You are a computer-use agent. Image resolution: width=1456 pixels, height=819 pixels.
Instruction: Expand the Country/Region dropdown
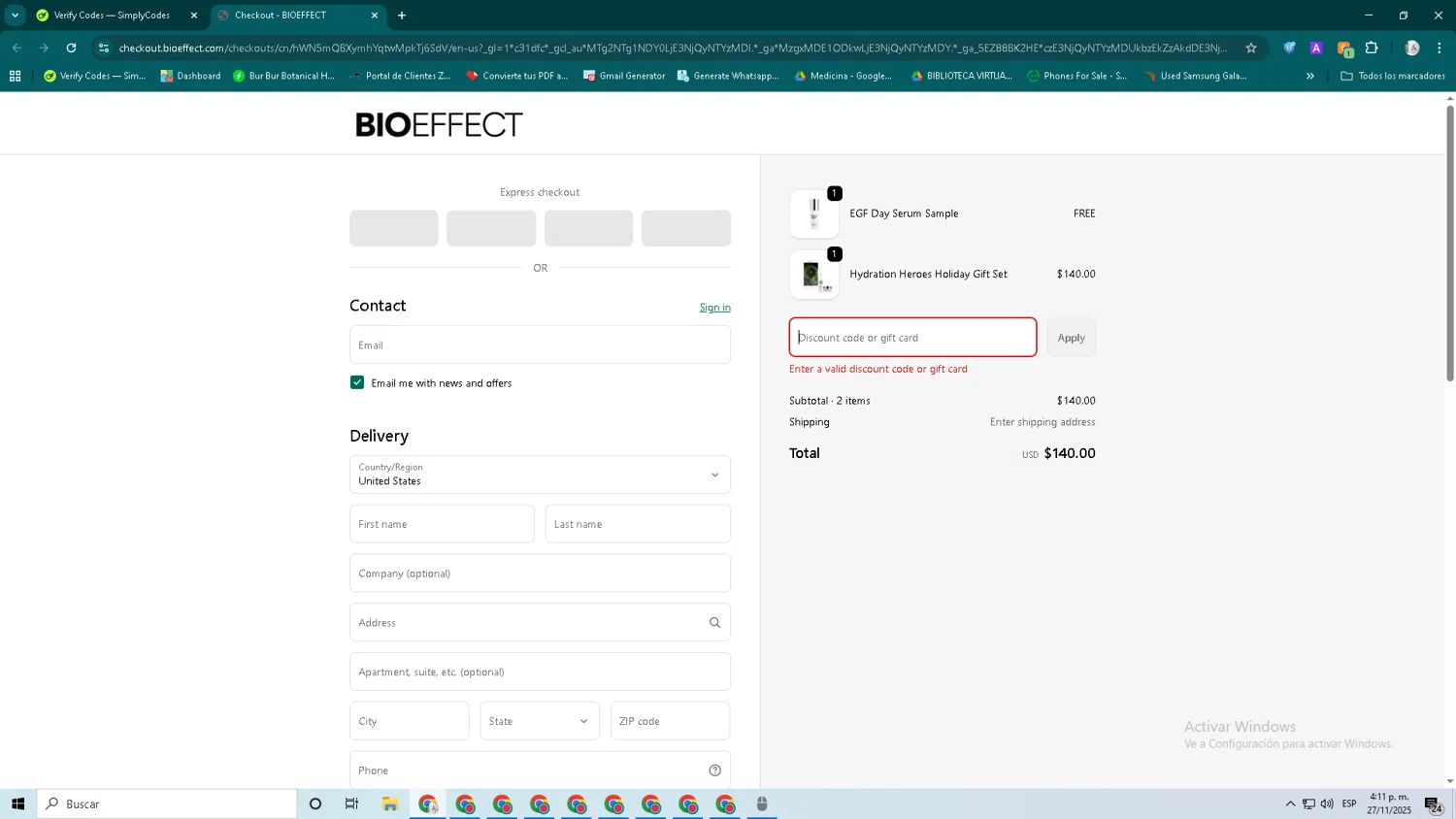click(x=540, y=475)
